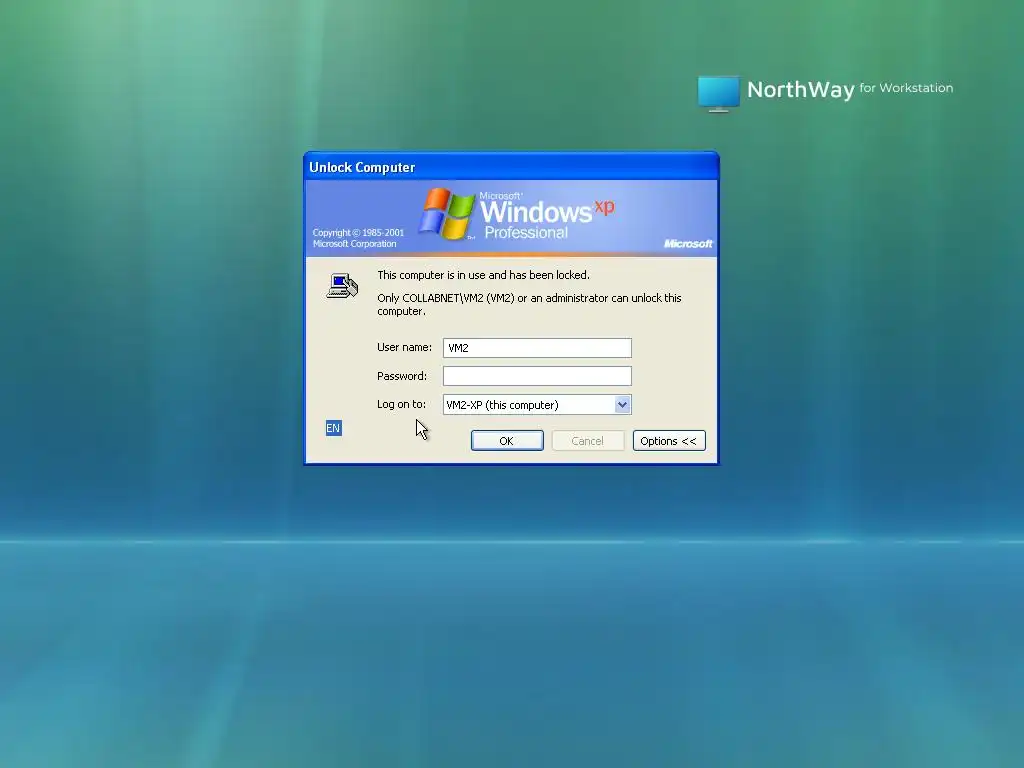Open the Log on to dropdown arrow

(x=622, y=405)
